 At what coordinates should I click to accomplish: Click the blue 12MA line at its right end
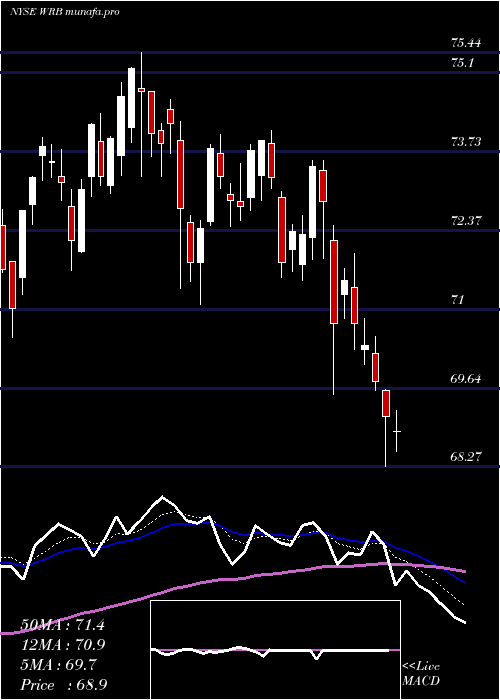coord(463,582)
